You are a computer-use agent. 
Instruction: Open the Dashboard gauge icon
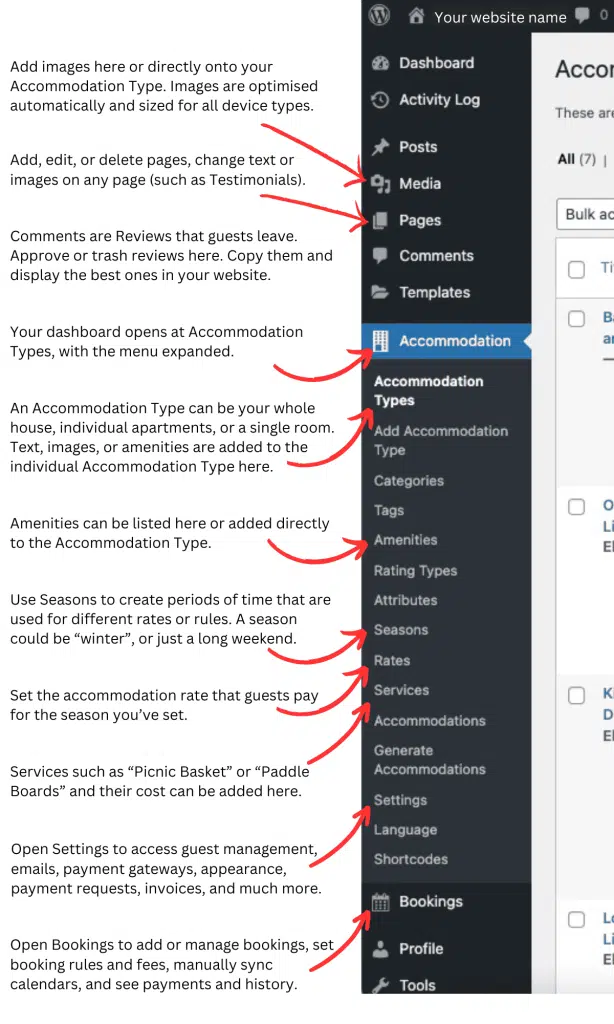coord(380,63)
